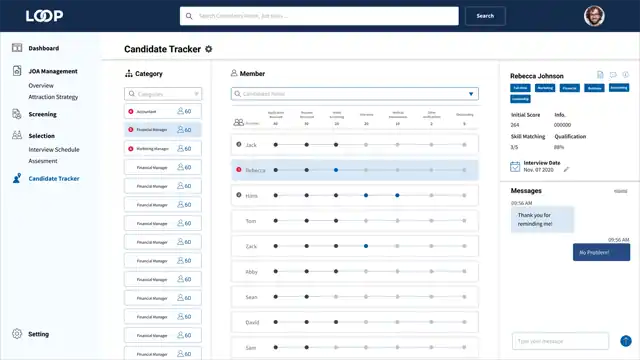
Task: Go to Overview under JOA Management
Action: (x=41, y=85)
